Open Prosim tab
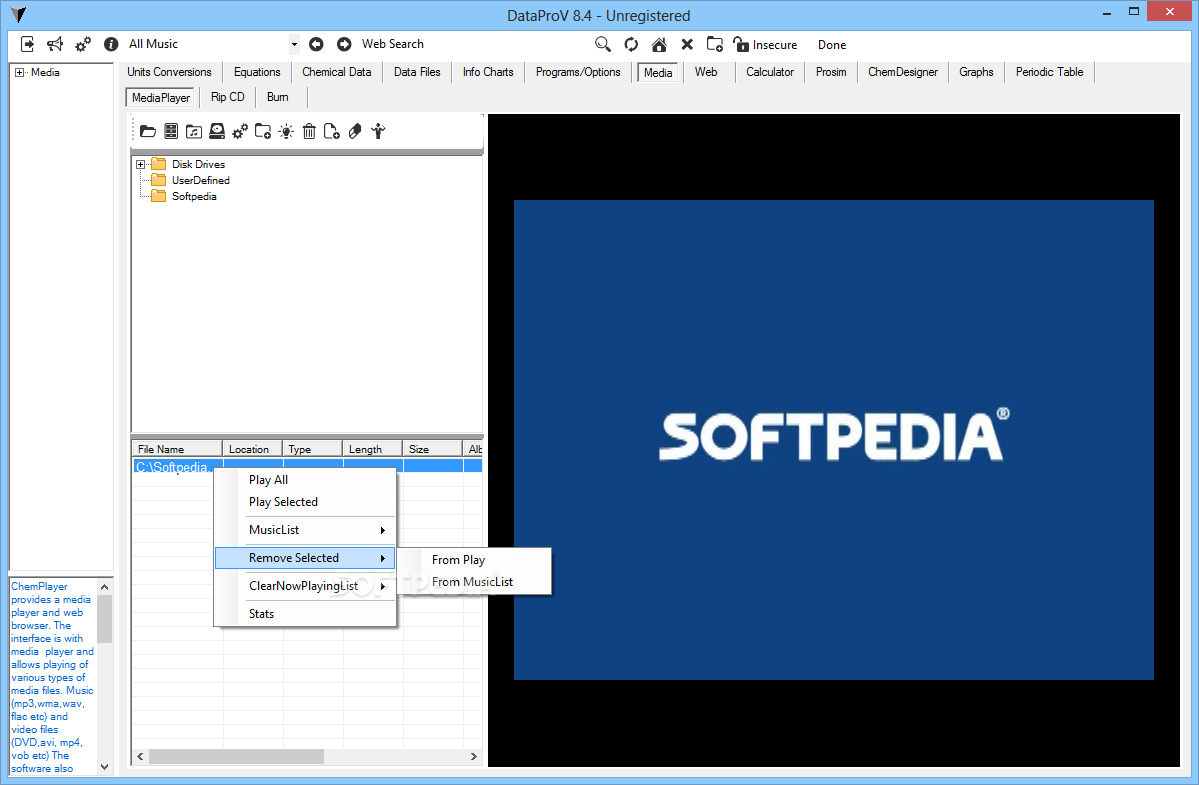Screen dimensions: 1199x785 [831, 72]
